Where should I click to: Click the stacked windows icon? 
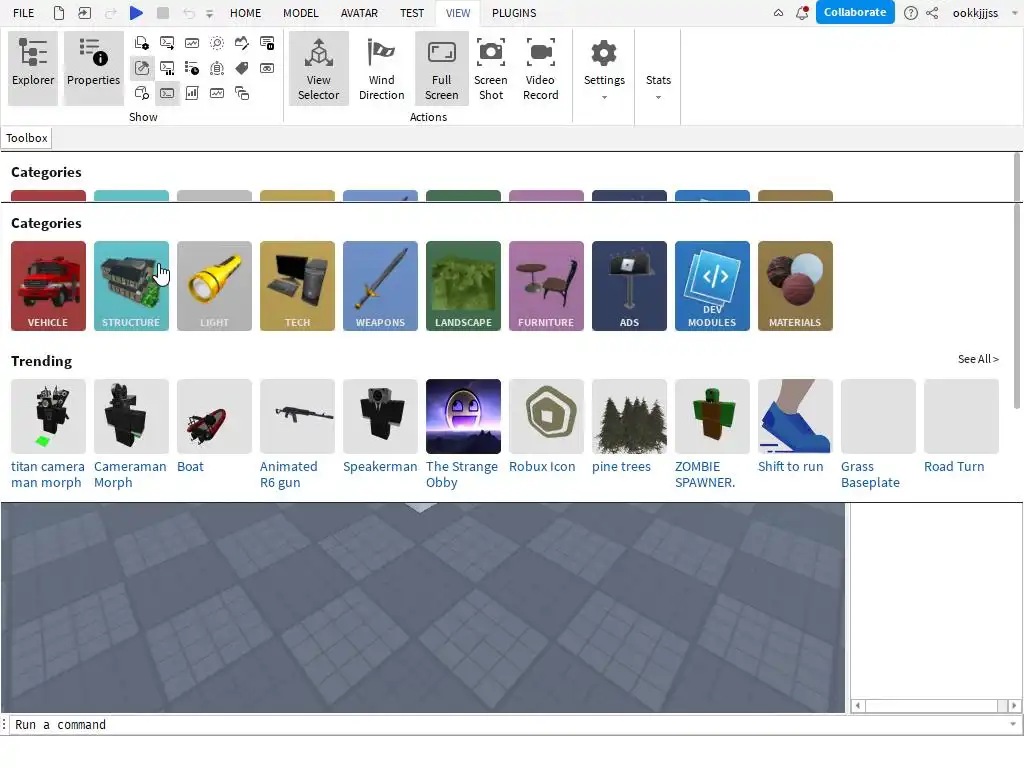(242, 93)
